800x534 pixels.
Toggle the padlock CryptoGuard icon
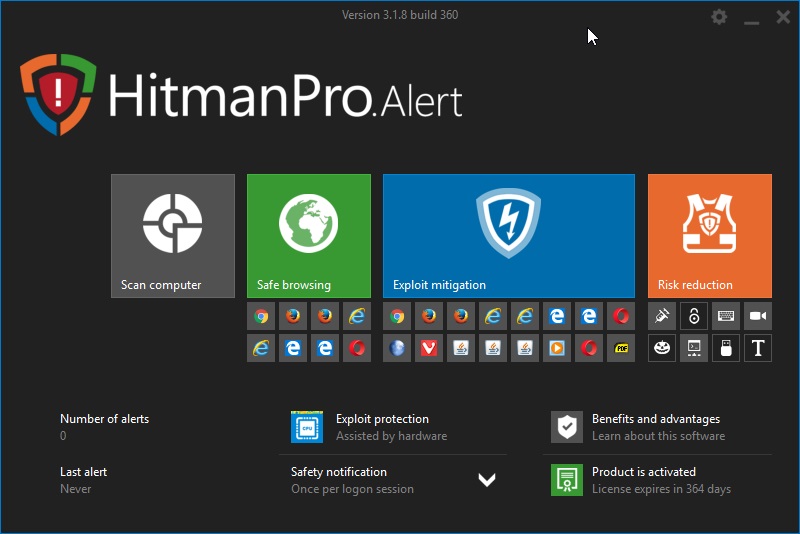coord(694,316)
